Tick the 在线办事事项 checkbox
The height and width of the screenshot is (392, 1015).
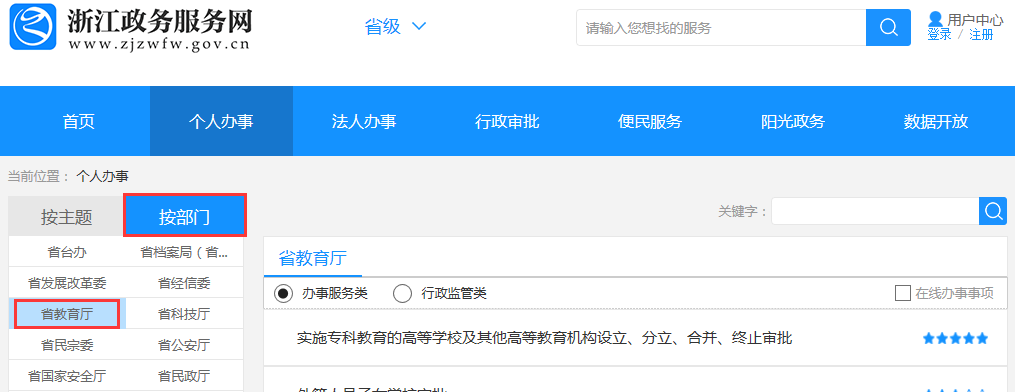pos(902,293)
